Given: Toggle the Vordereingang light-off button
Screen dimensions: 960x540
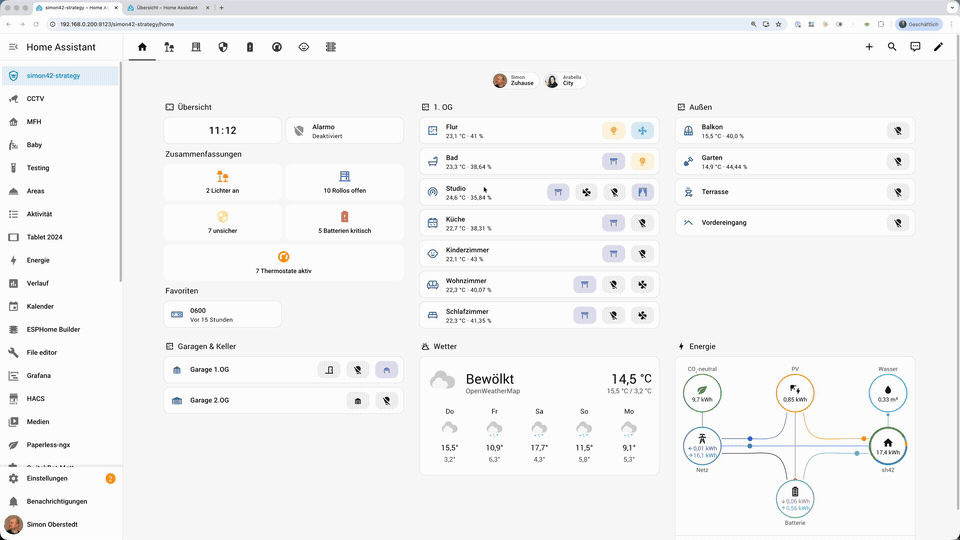Looking at the screenshot, I should (x=898, y=223).
